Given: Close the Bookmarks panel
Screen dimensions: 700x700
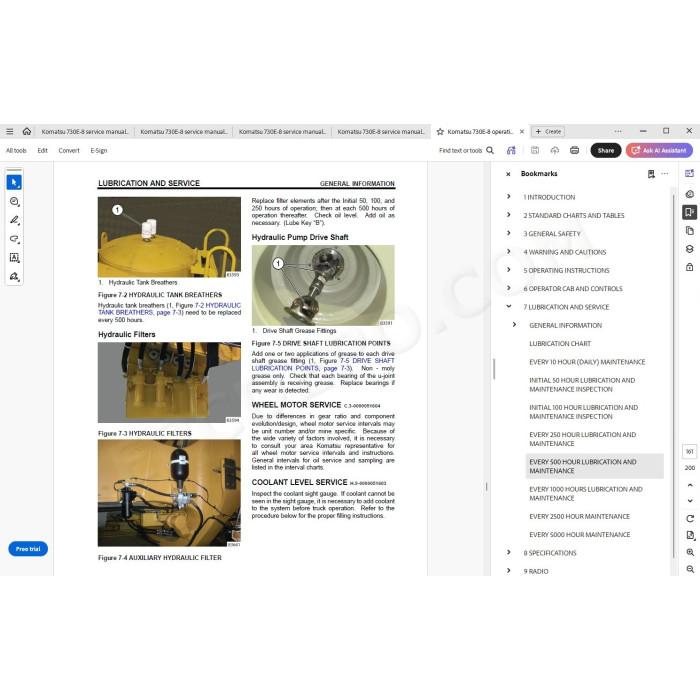Looking at the screenshot, I should [x=508, y=174].
